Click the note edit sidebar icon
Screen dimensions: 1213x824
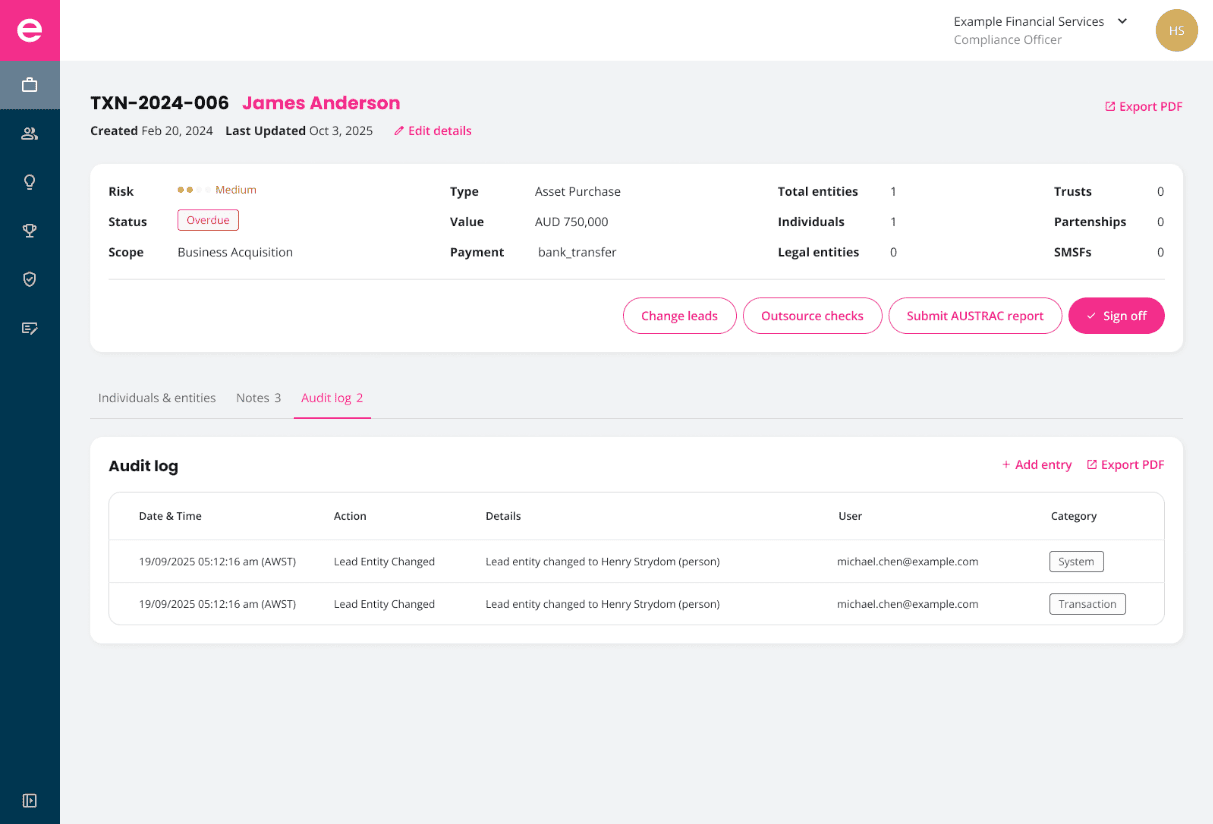[30, 328]
